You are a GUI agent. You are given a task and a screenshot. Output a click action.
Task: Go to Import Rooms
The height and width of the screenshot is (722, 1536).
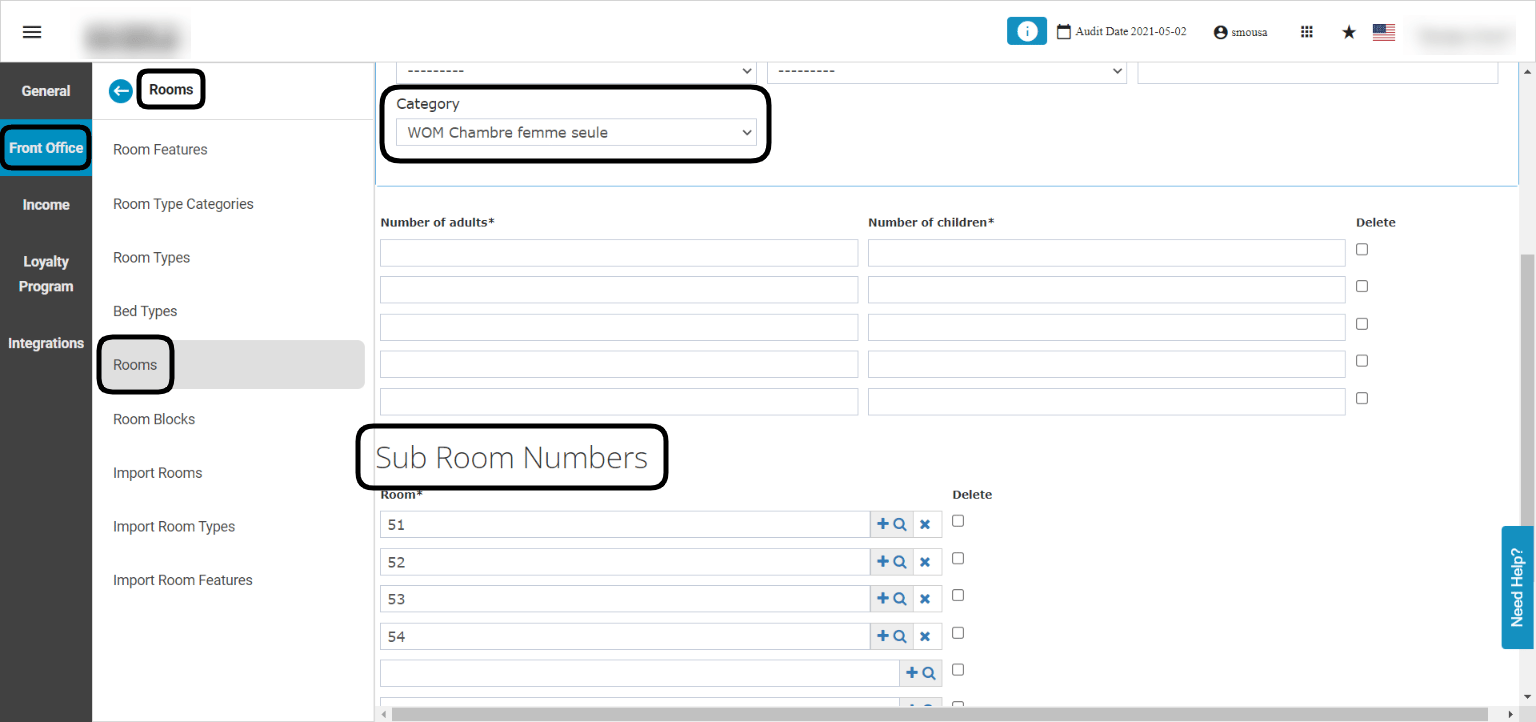coord(157,473)
